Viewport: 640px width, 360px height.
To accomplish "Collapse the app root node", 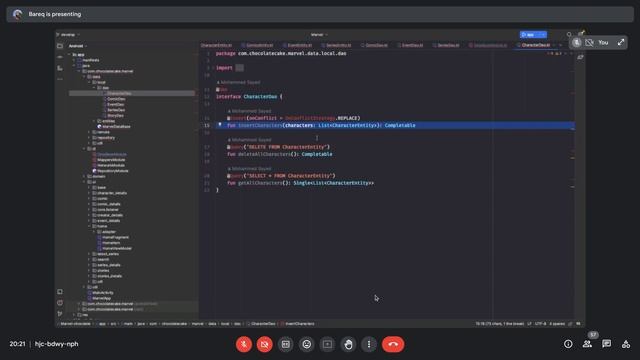I will pos(69,54).
